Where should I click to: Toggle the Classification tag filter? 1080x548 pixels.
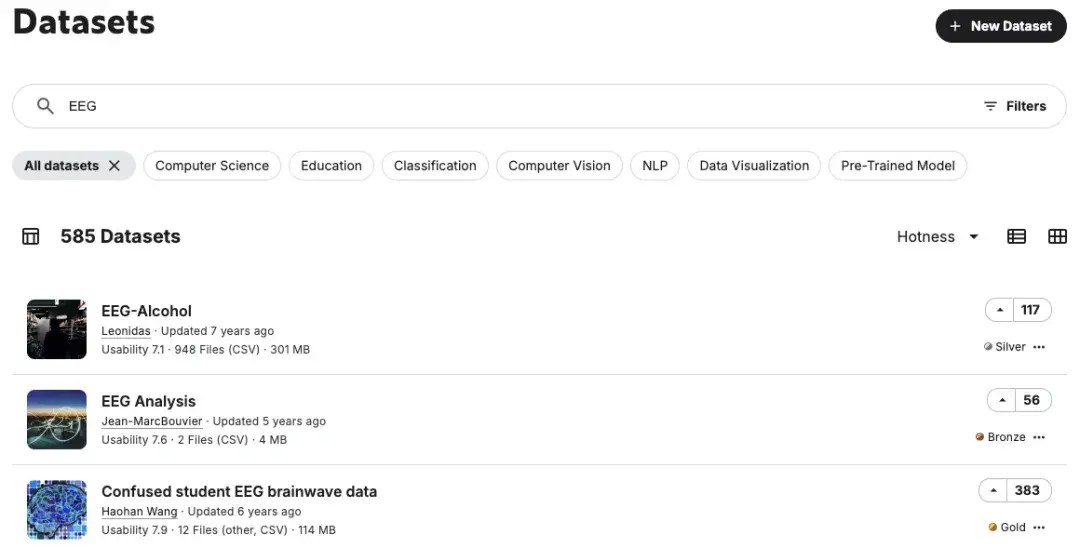[x=435, y=166]
